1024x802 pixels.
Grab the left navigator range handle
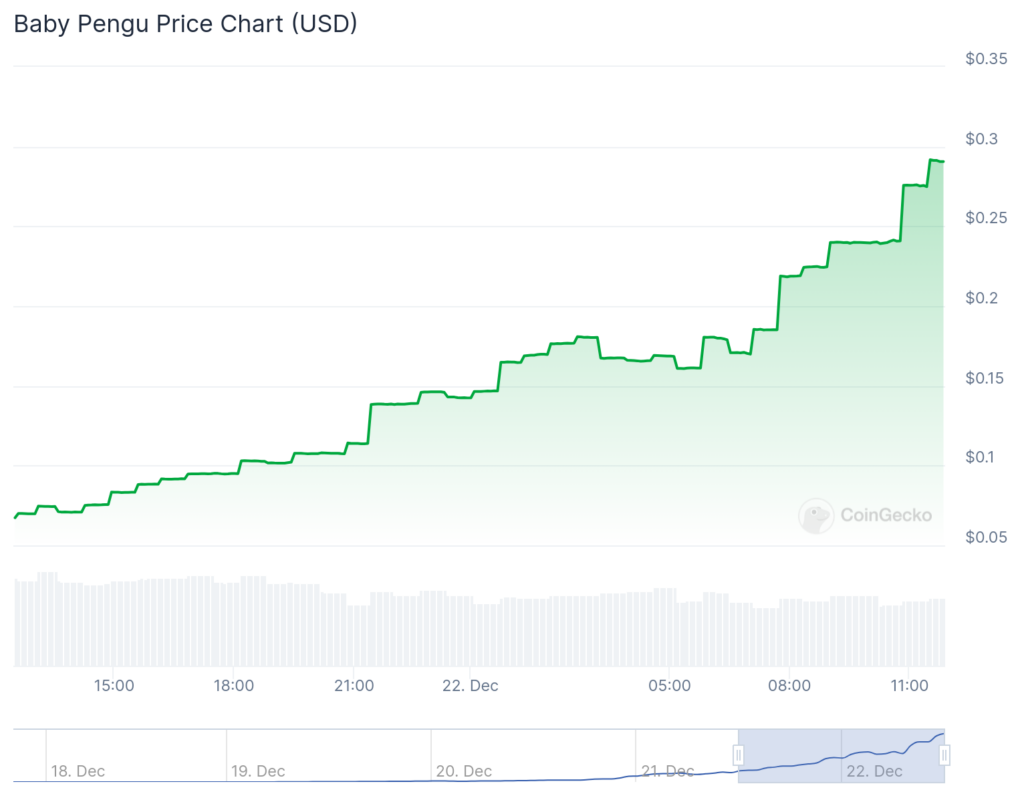click(x=739, y=755)
